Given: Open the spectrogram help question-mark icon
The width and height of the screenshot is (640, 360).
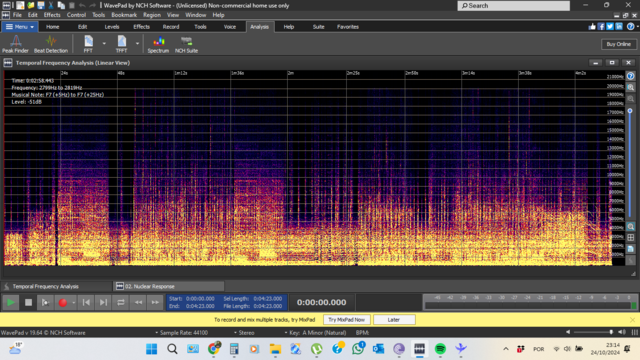Looking at the screenshot, I should coord(631,76).
